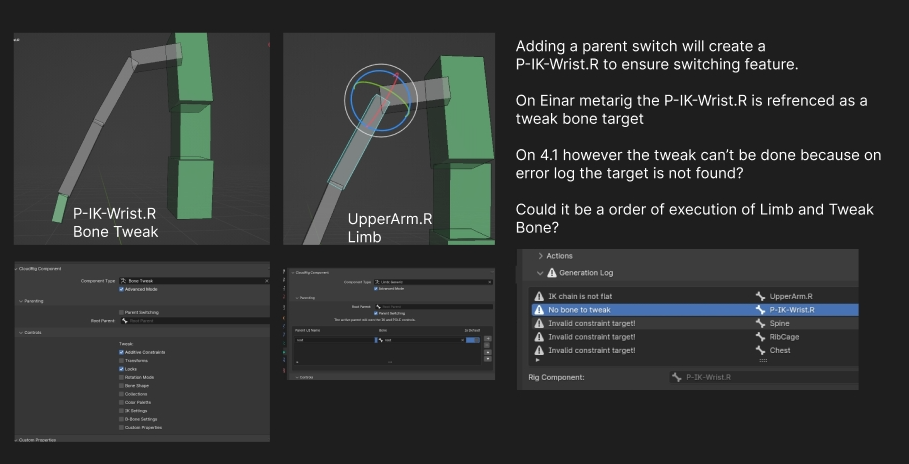Enable Custom Properties tweak checkbox
909x464 pixels.
(x=121, y=427)
